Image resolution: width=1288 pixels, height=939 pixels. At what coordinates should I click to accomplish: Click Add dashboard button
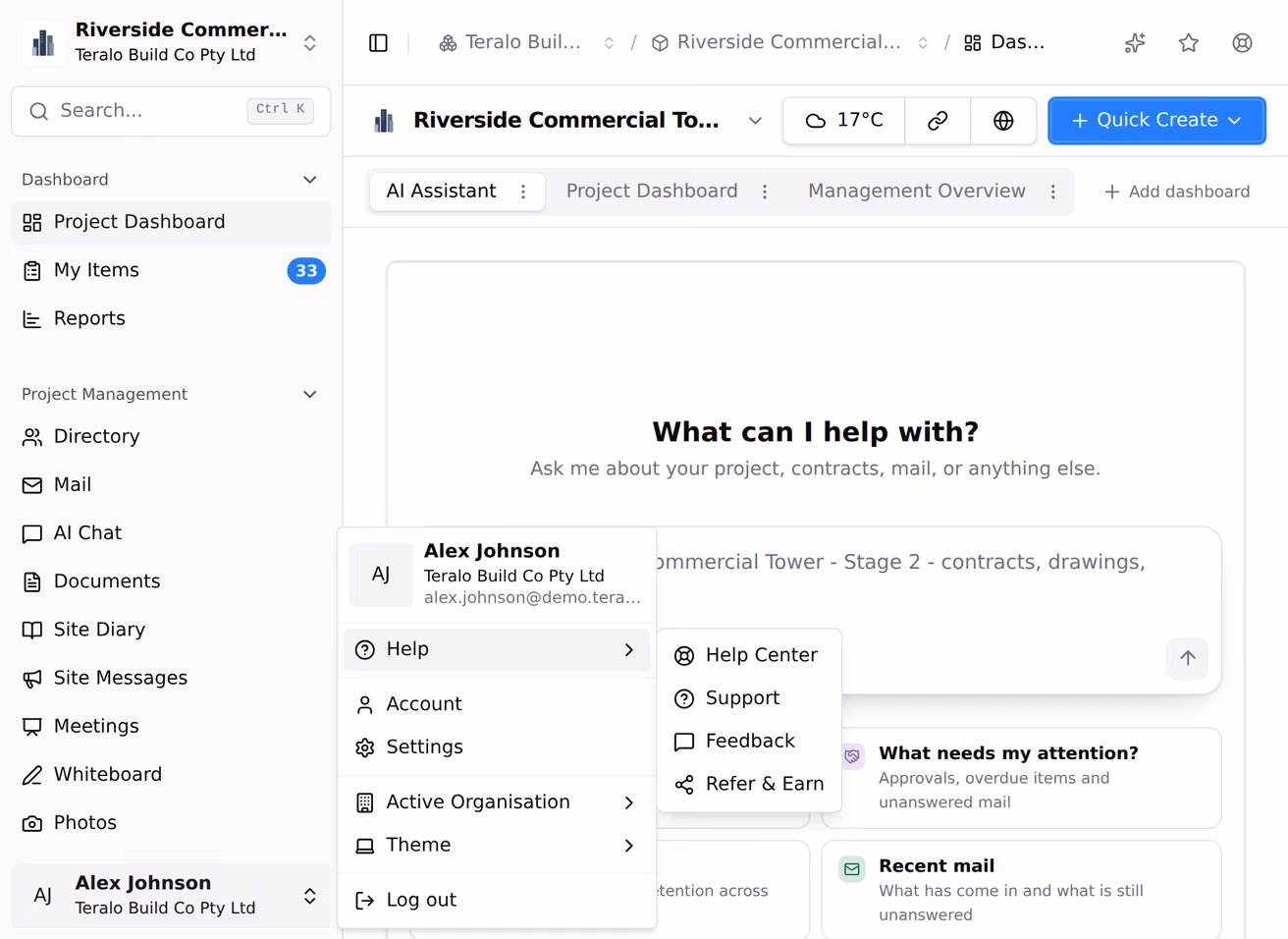tap(1176, 192)
